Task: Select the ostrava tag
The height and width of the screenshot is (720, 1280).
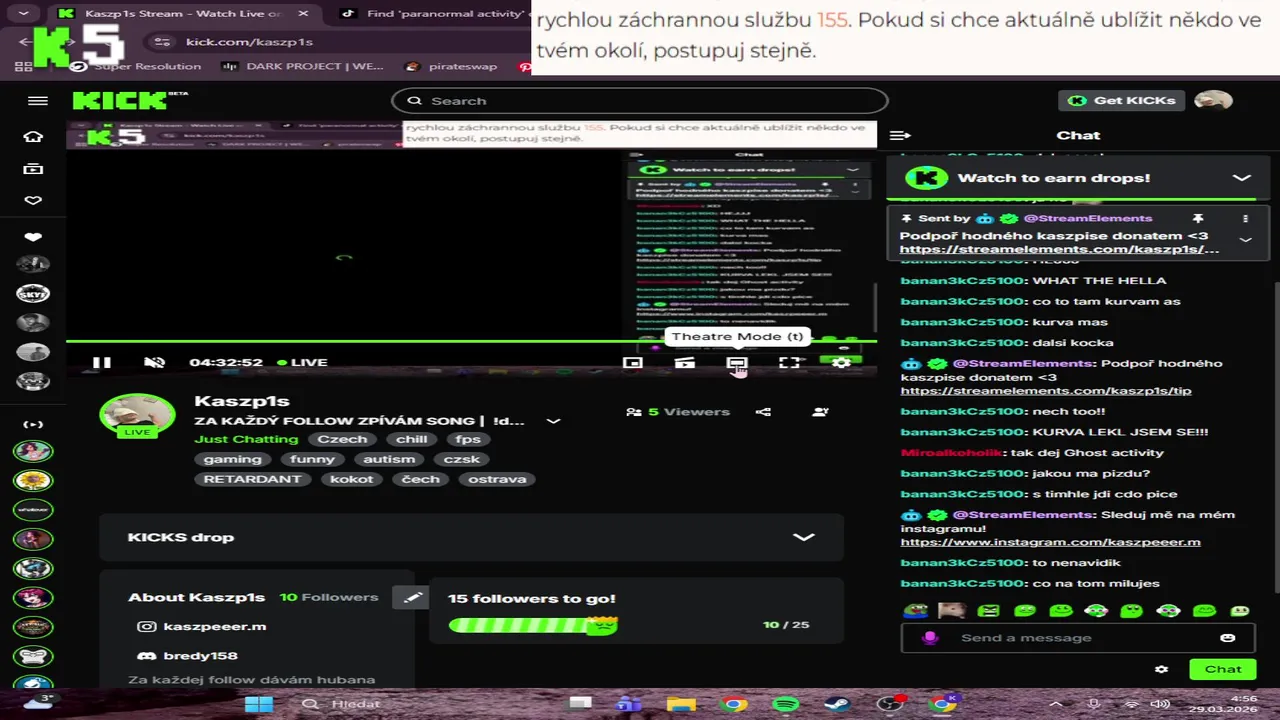Action: pos(497,479)
